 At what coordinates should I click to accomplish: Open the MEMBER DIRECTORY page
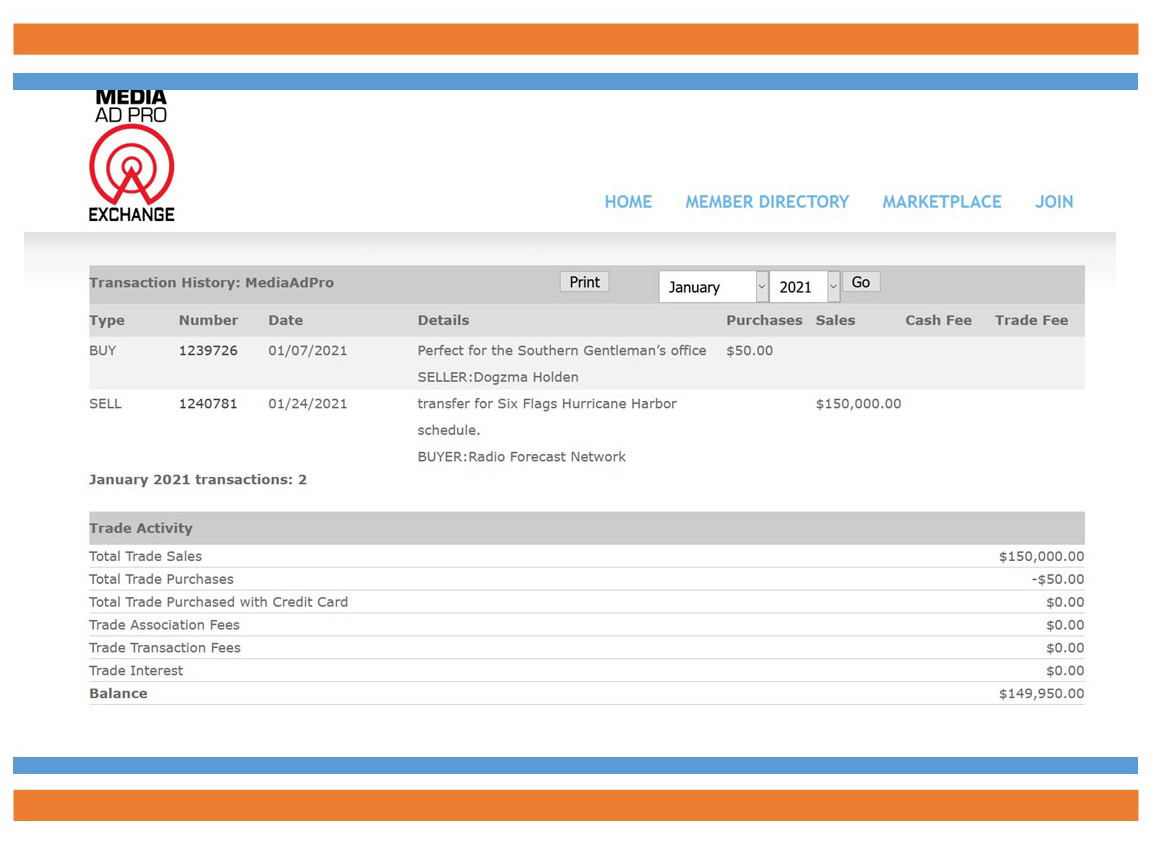pos(767,202)
